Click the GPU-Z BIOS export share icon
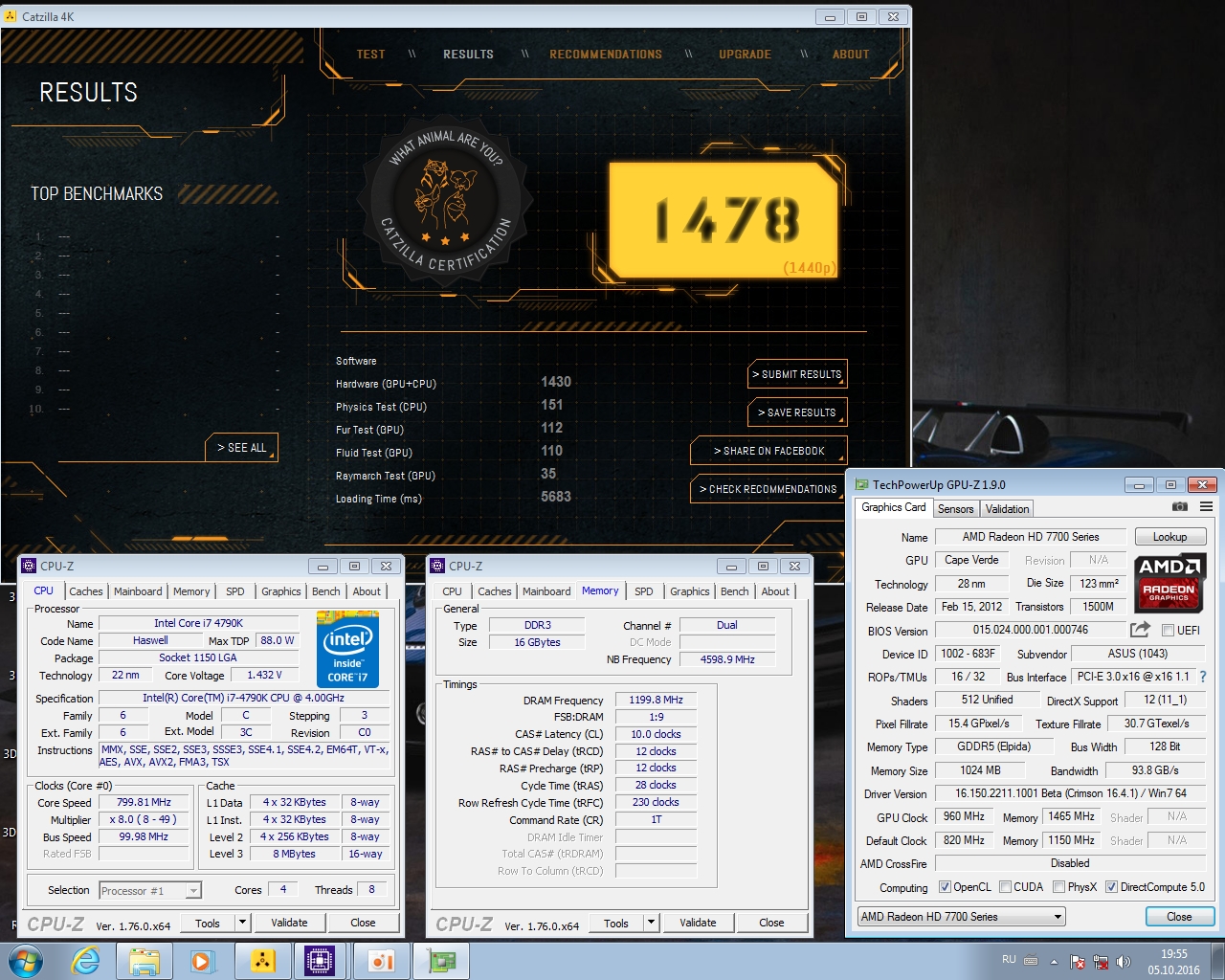 (x=1140, y=630)
